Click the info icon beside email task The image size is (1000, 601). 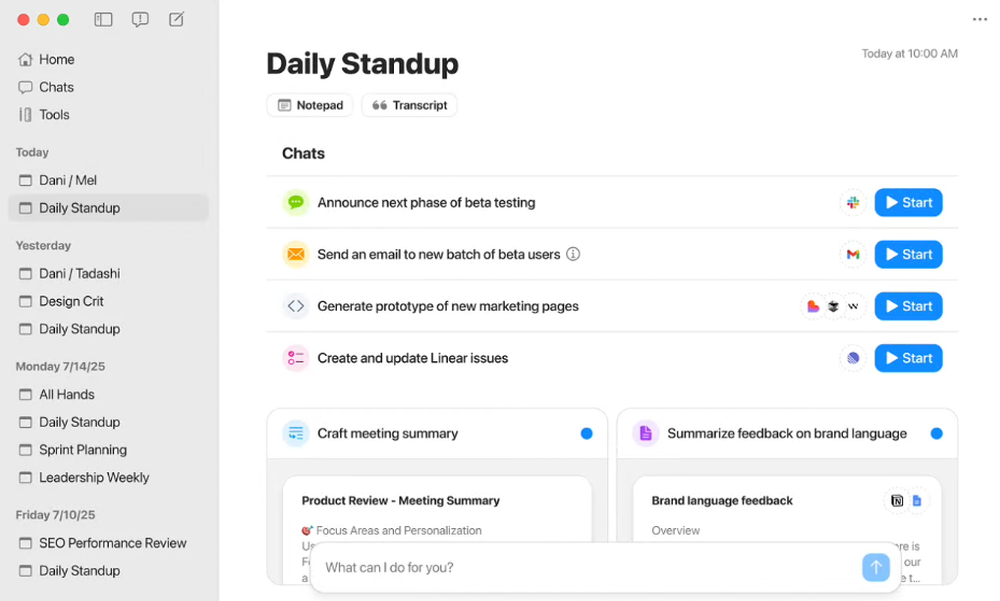pyautogui.click(x=573, y=254)
